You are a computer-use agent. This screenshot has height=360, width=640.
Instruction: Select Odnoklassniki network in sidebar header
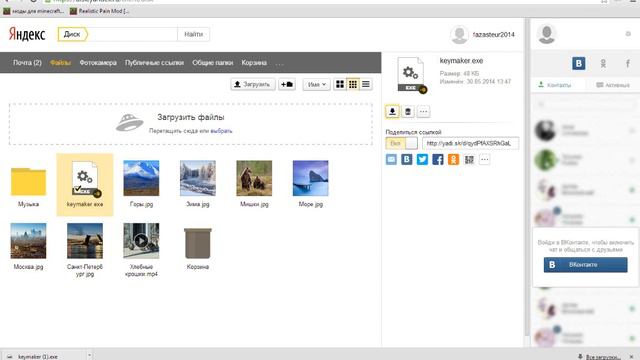(603, 63)
